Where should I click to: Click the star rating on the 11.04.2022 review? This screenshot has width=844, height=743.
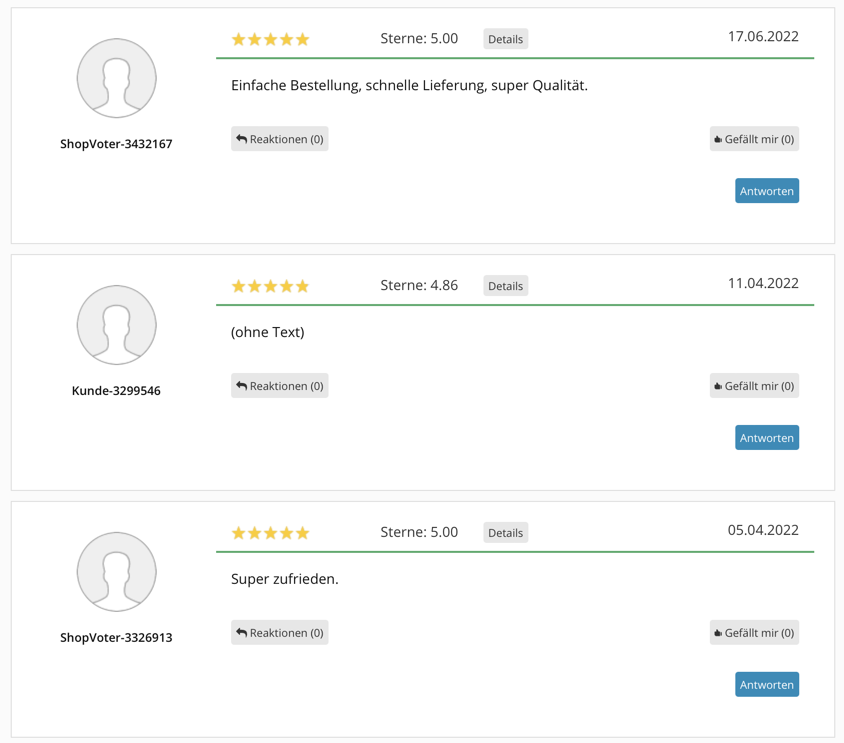click(270, 287)
